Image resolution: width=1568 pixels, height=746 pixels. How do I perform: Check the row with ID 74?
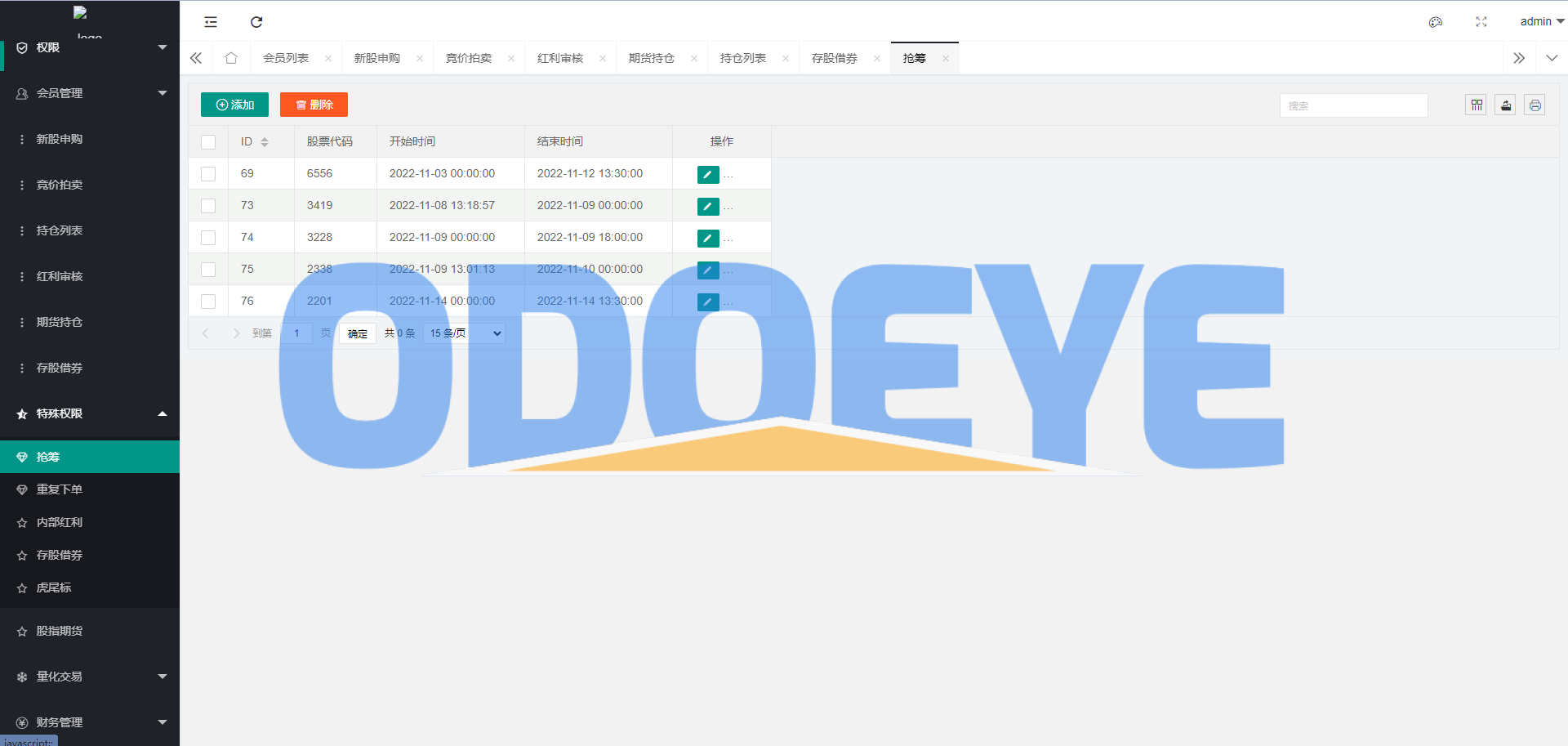208,238
